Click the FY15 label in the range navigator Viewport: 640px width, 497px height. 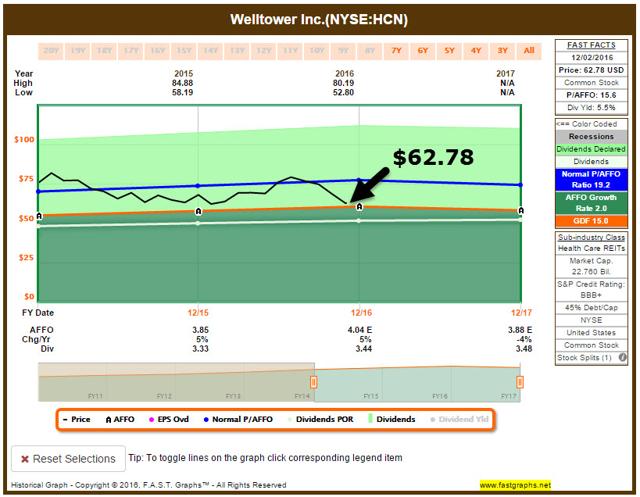pos(371,396)
